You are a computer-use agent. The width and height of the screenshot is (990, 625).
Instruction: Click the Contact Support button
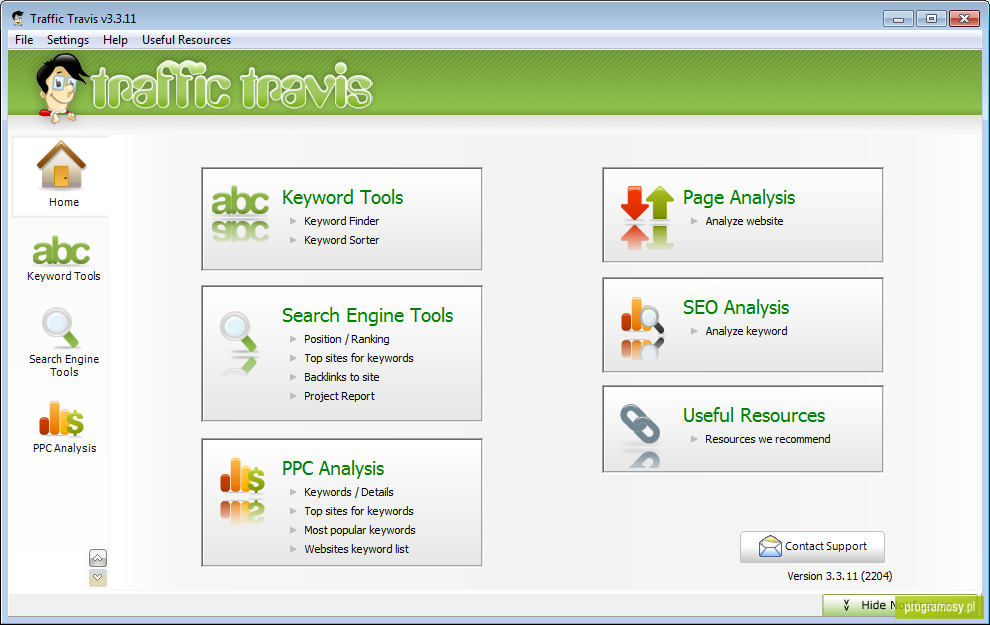click(x=812, y=547)
